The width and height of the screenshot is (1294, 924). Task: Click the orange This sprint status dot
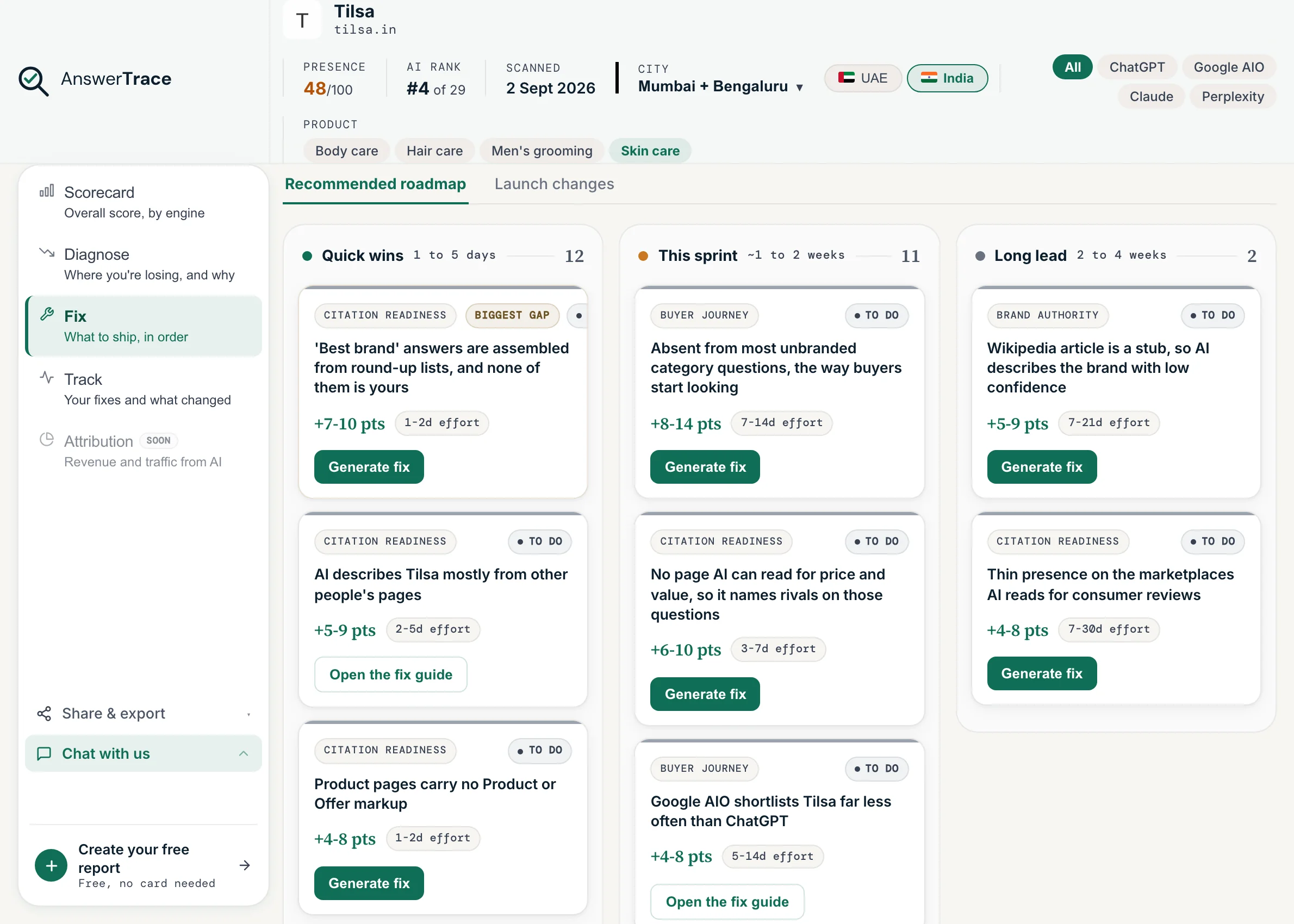pos(644,256)
